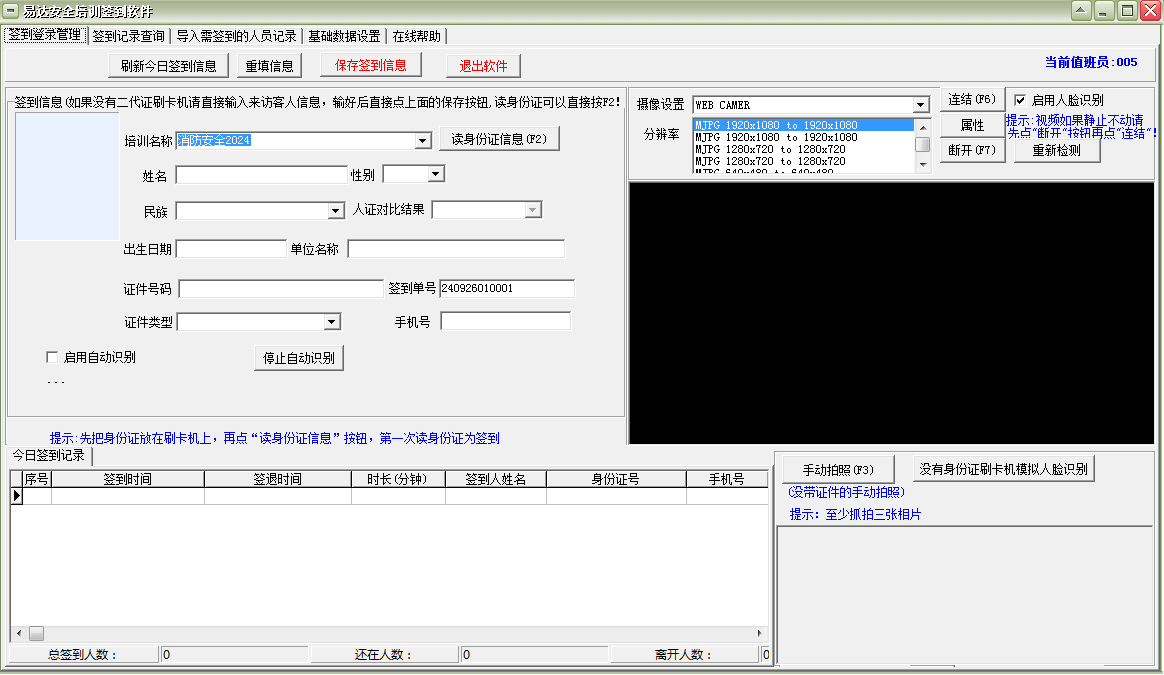Click the app icon in the title bar
1164x675 pixels.
tap(11, 11)
